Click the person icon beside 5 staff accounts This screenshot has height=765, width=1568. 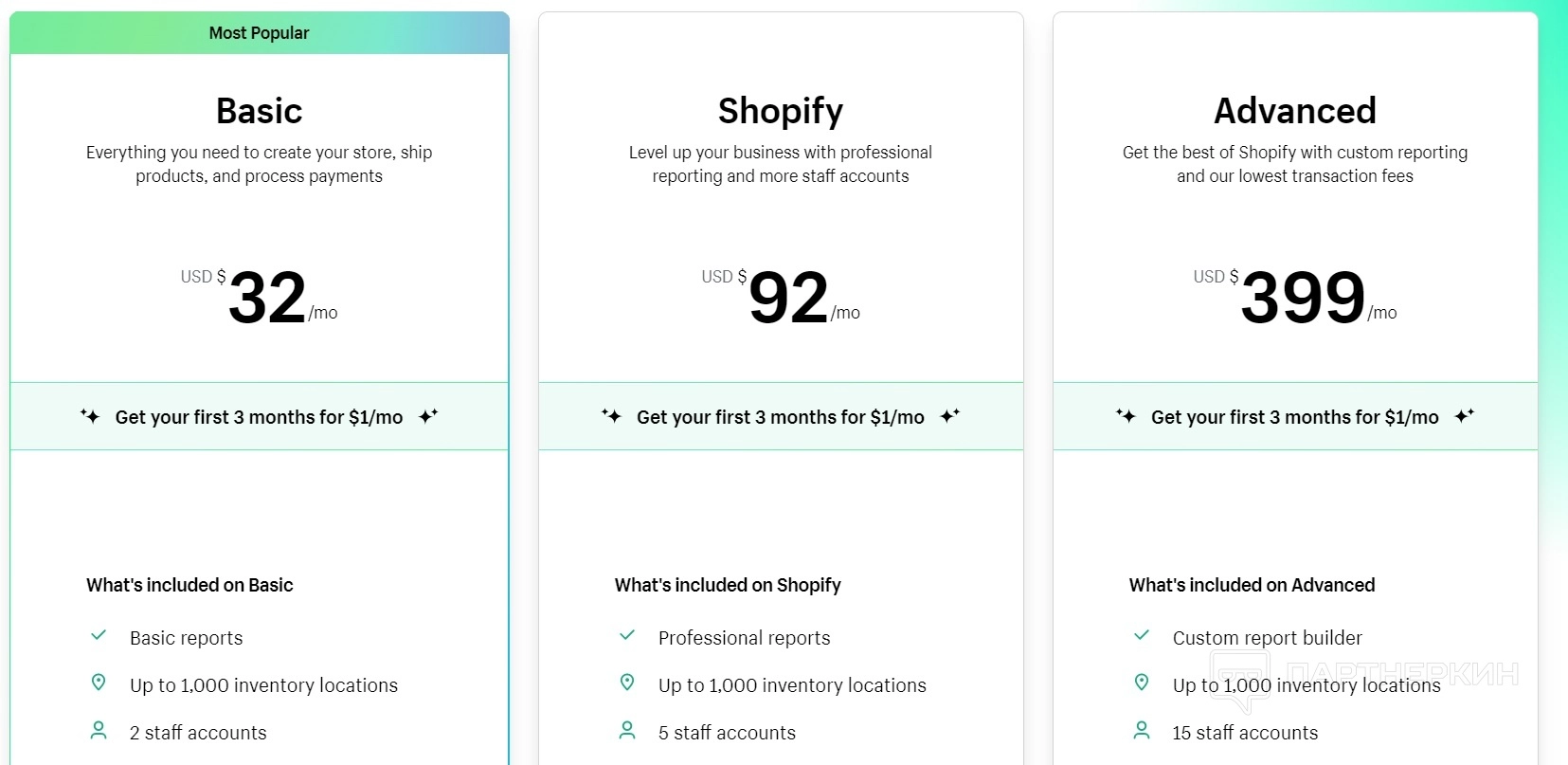coord(627,730)
